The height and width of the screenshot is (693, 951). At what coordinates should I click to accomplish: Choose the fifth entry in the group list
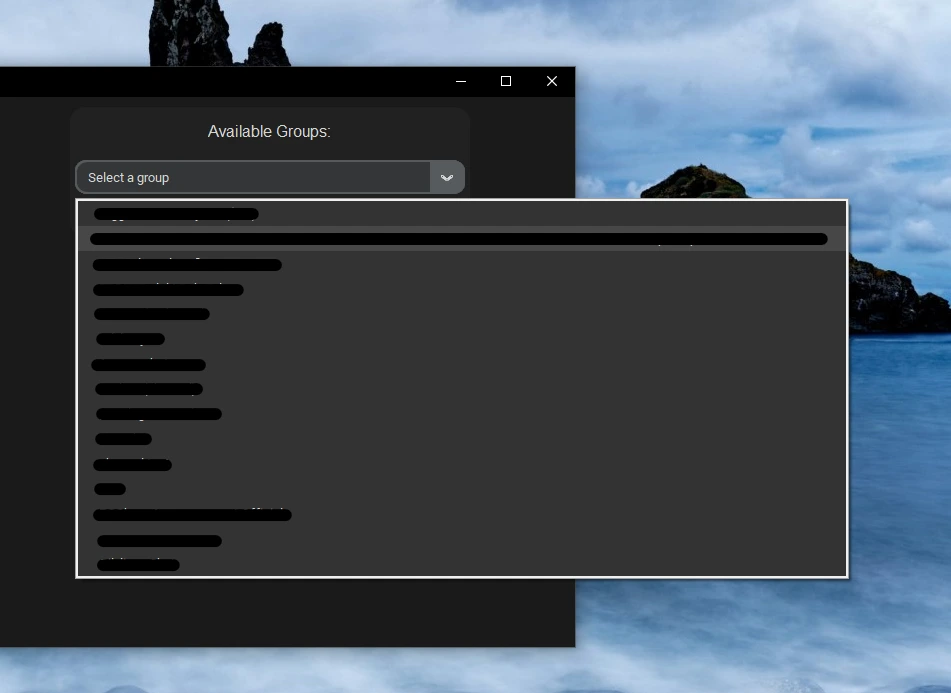152,314
